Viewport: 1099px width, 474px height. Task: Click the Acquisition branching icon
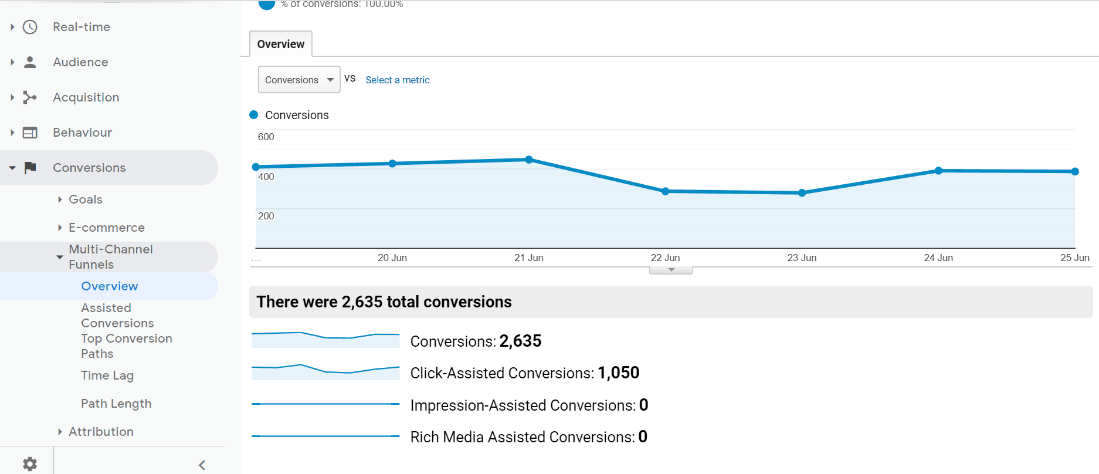point(29,97)
